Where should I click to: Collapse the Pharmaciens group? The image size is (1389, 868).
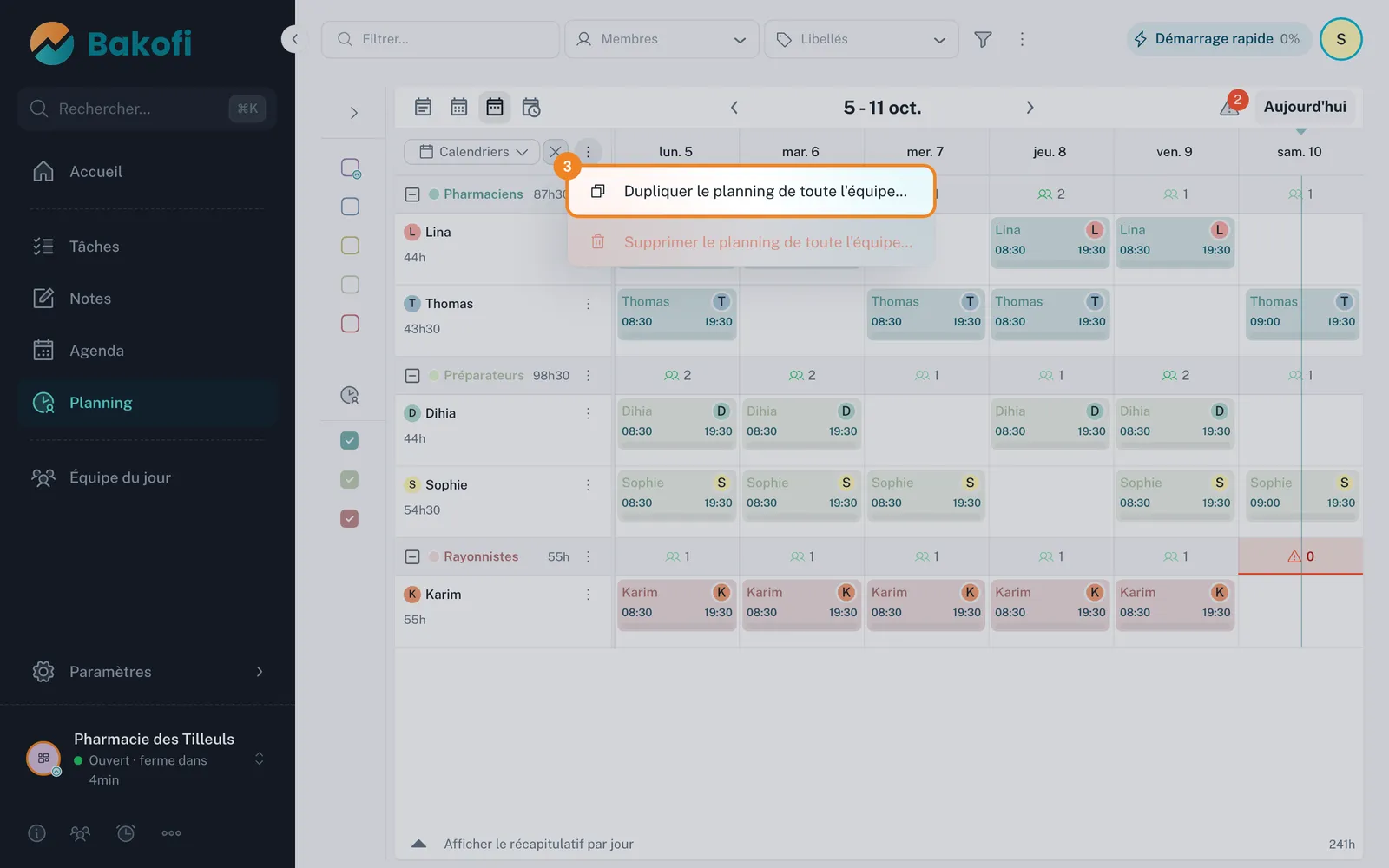coord(412,194)
